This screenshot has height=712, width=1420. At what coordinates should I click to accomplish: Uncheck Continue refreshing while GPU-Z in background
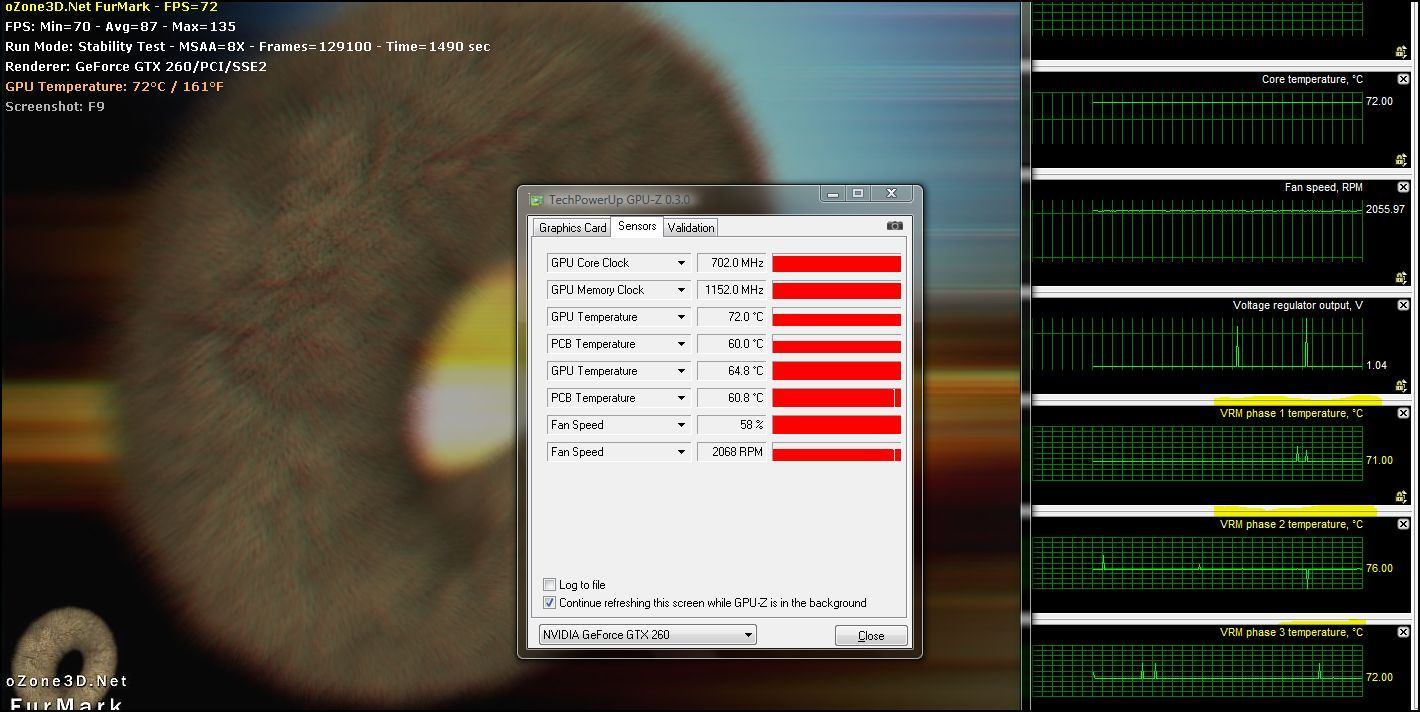549,603
